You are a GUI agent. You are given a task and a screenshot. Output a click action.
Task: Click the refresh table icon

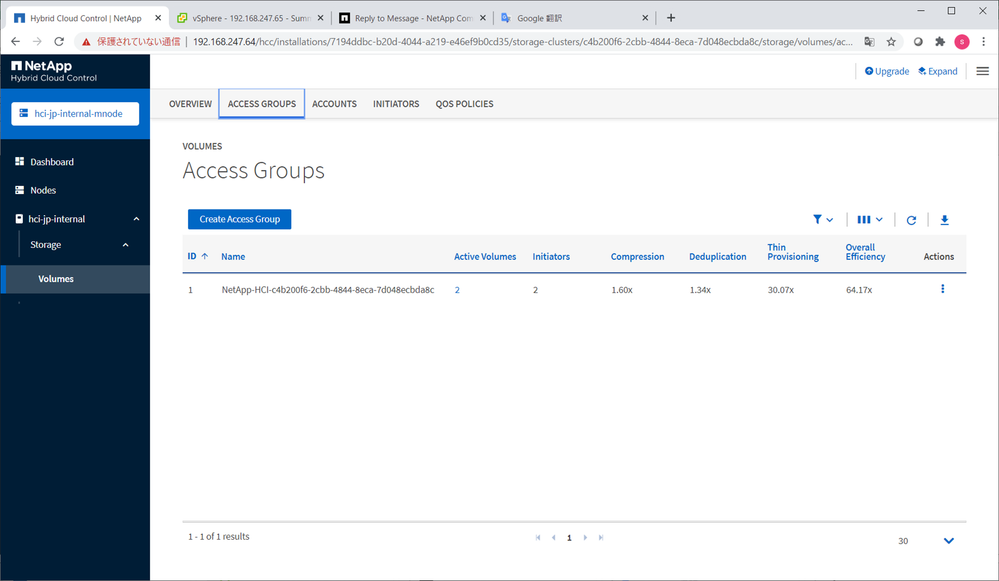911,220
